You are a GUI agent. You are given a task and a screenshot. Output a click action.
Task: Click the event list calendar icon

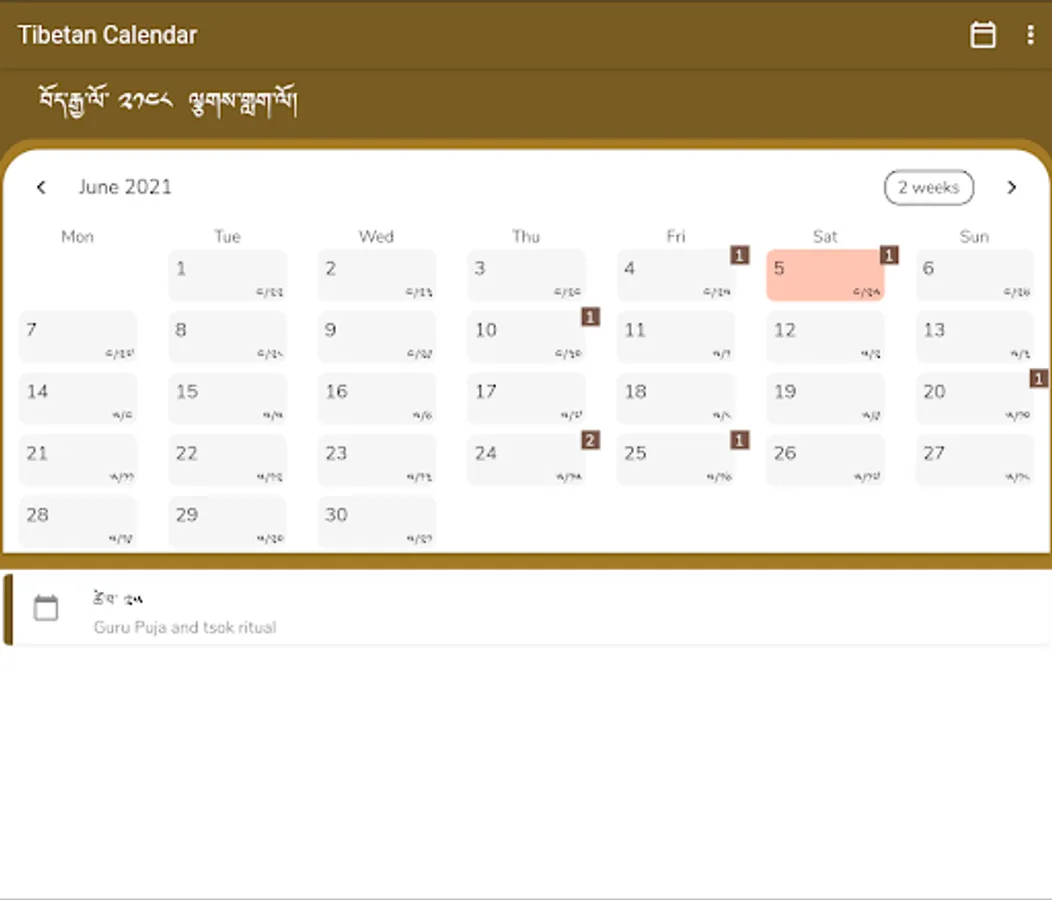pos(46,607)
